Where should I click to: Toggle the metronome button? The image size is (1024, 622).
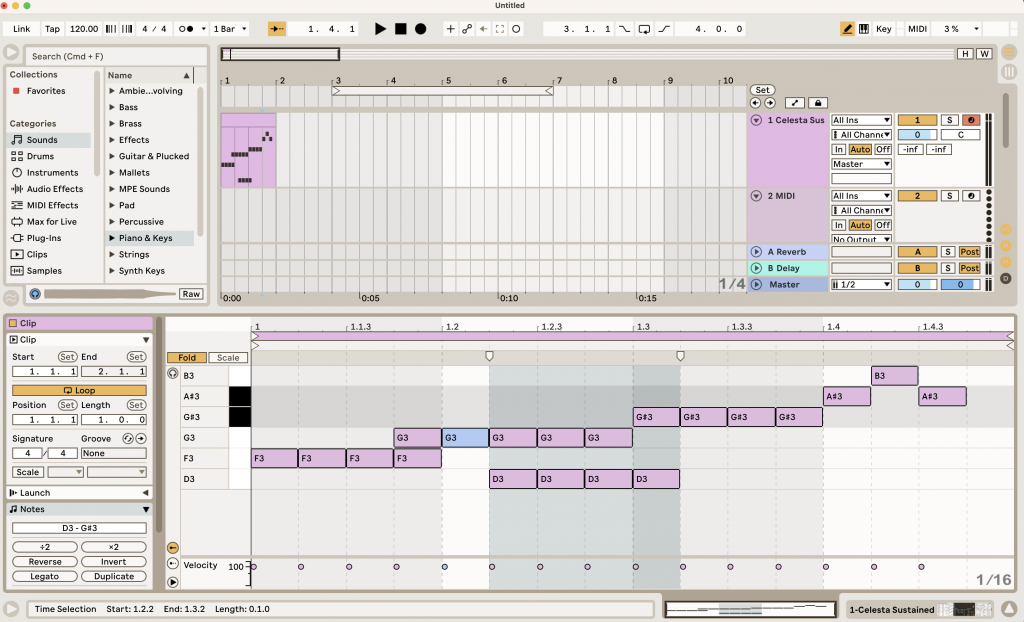click(186, 29)
